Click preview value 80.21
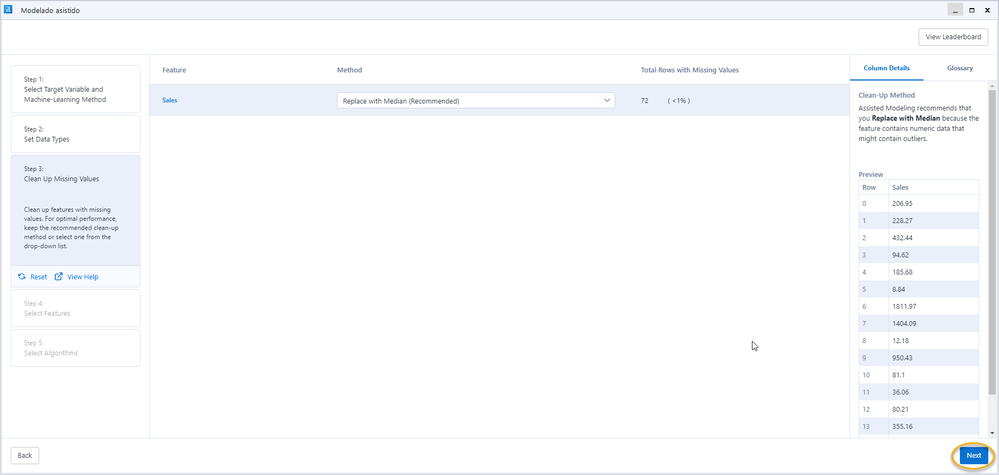 click(x=899, y=409)
